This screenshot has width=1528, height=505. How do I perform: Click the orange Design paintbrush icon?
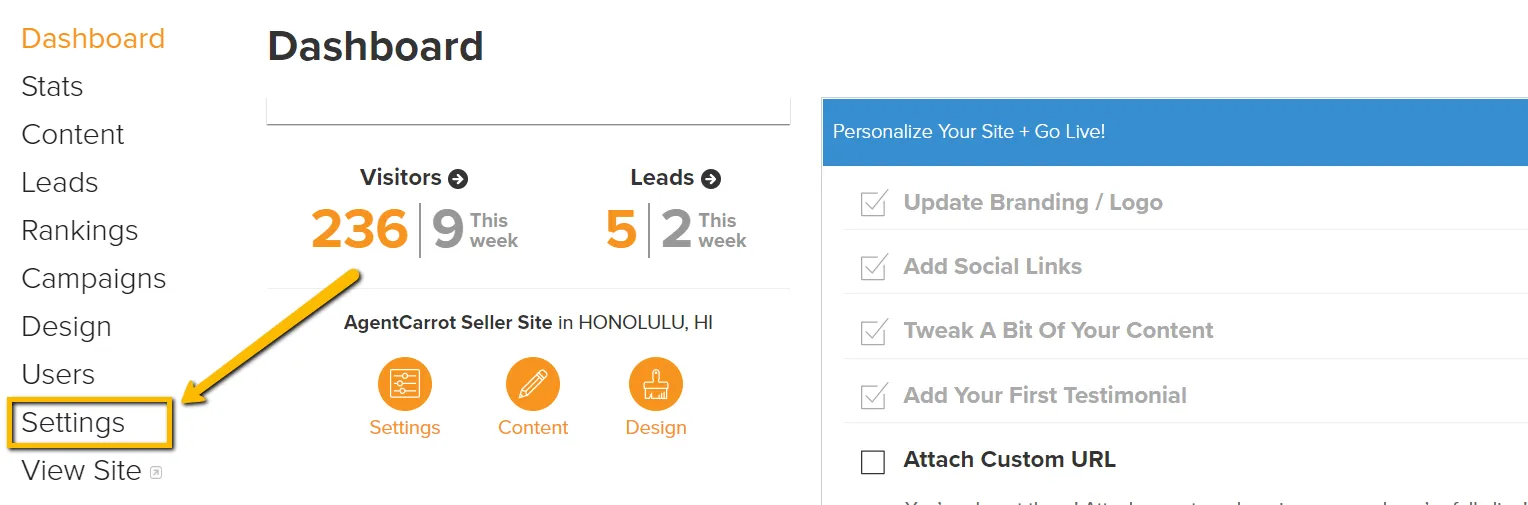click(x=656, y=384)
